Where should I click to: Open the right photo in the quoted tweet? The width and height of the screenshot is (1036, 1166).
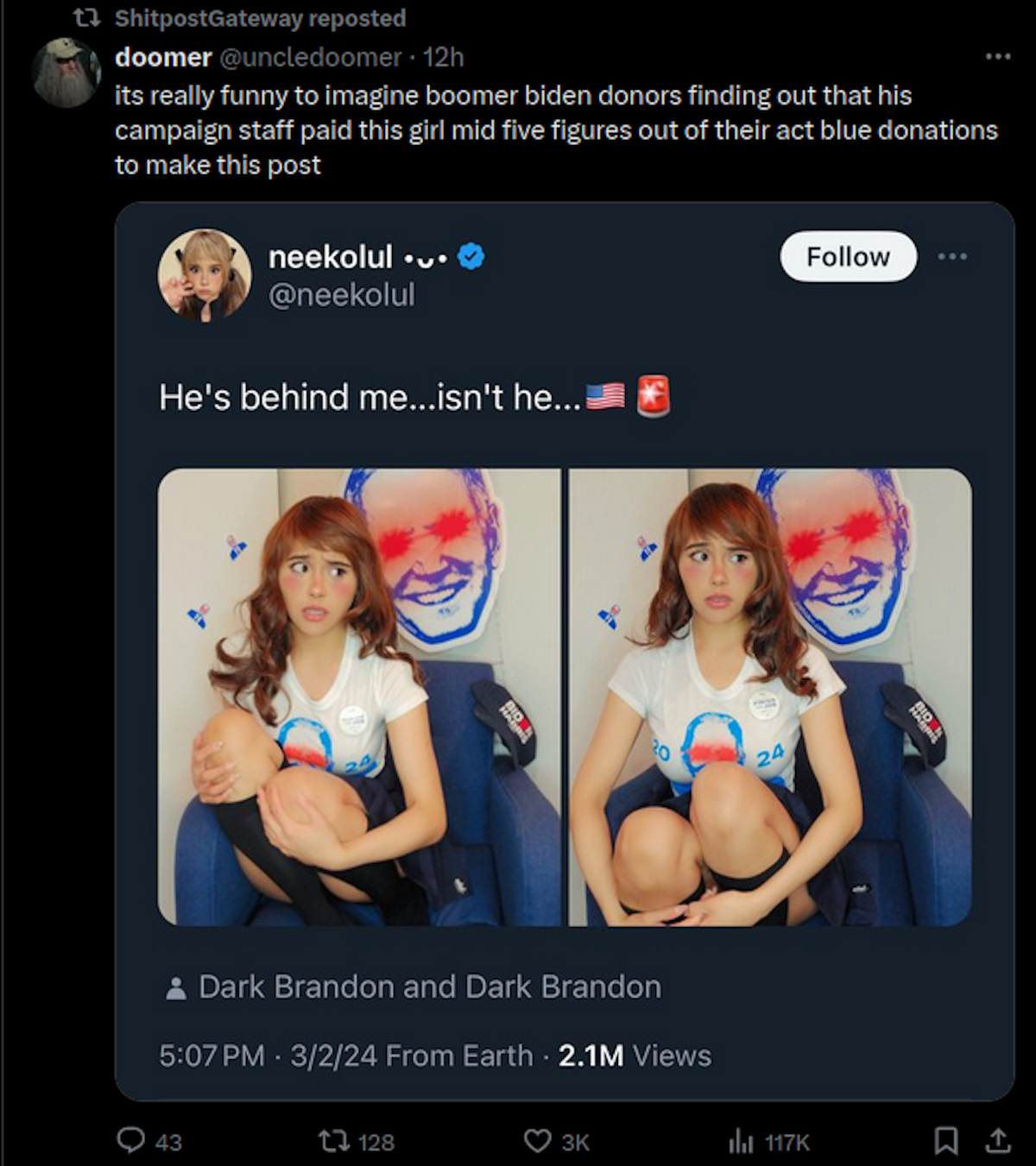770,696
